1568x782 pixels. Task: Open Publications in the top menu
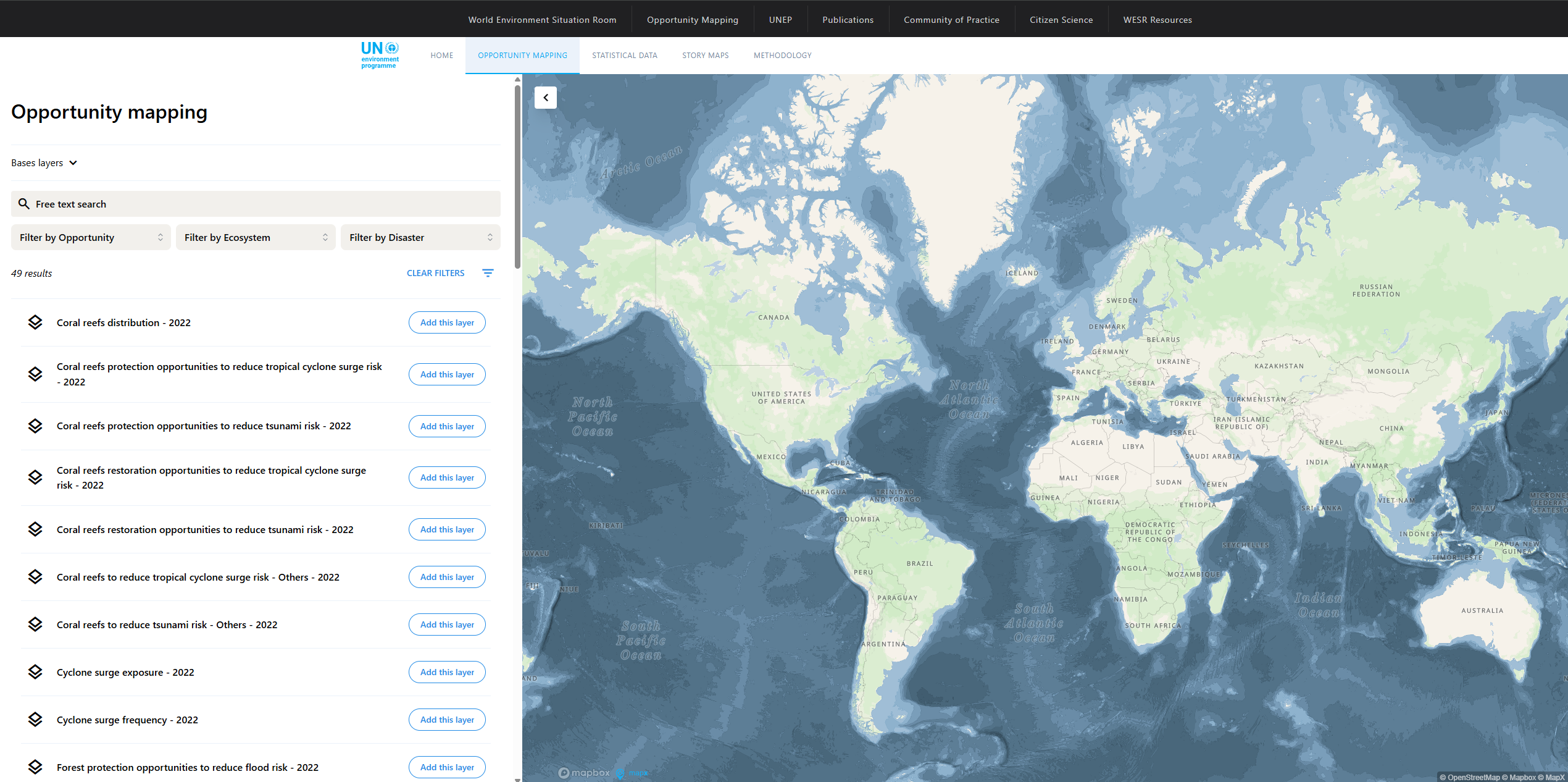848,20
